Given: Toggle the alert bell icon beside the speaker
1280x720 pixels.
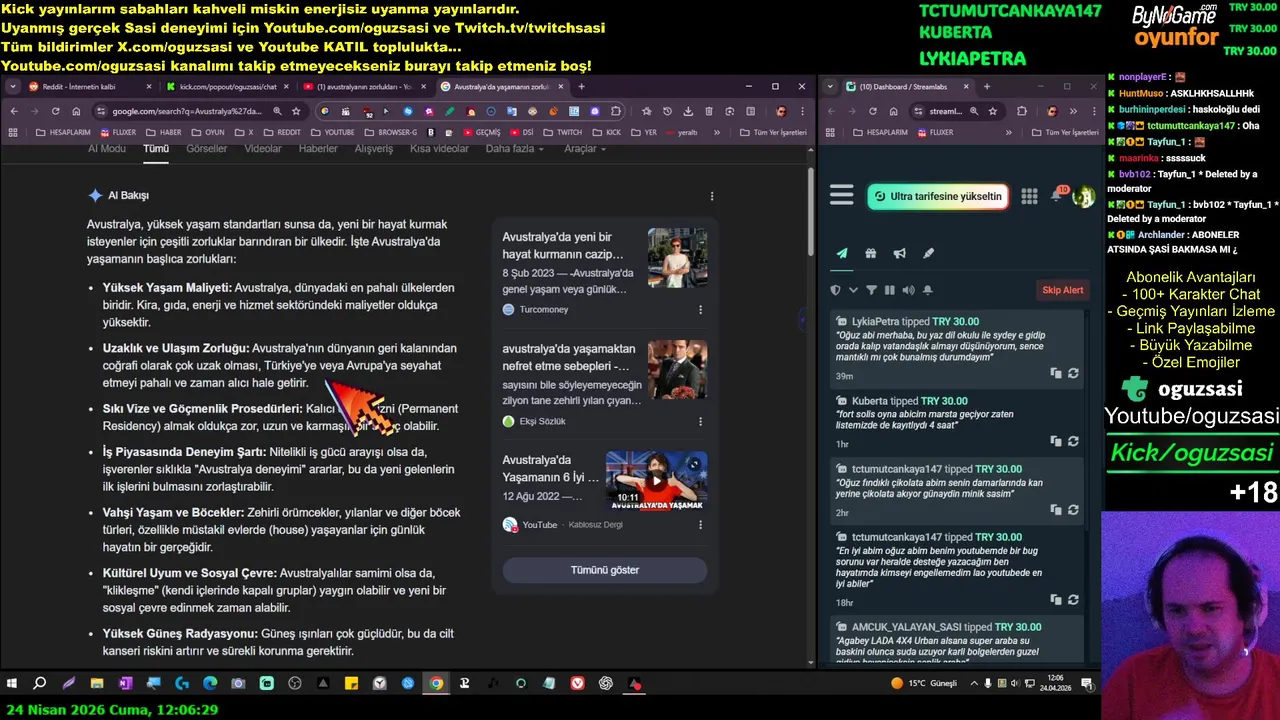Looking at the screenshot, I should pos(927,290).
